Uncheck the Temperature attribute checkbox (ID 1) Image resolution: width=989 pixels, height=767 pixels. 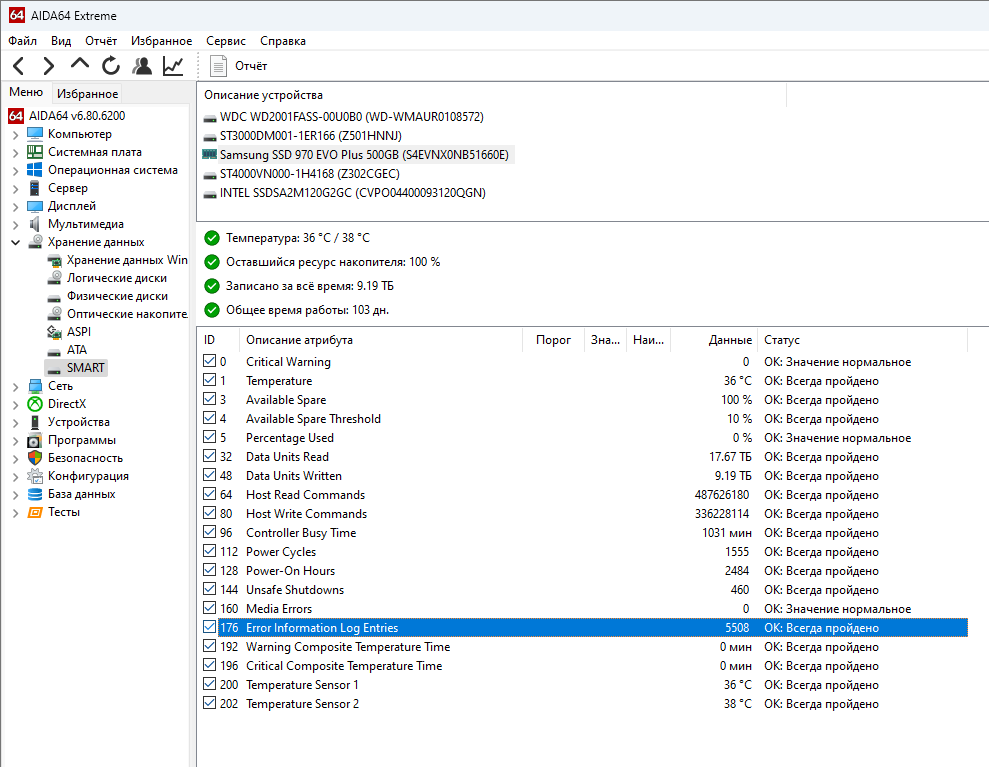coord(209,380)
